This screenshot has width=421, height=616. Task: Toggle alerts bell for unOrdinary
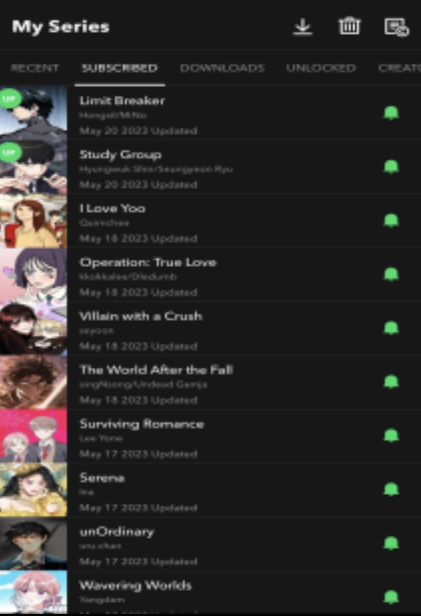[391, 544]
